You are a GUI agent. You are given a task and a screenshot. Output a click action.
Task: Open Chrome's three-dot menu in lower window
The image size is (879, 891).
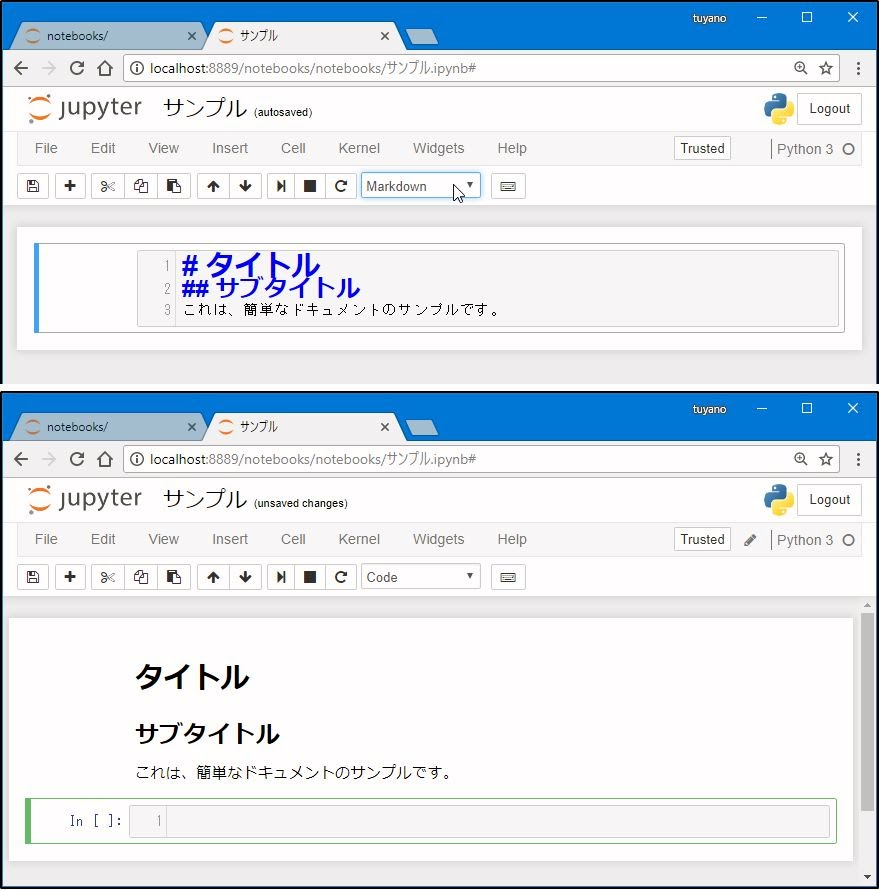click(x=858, y=459)
